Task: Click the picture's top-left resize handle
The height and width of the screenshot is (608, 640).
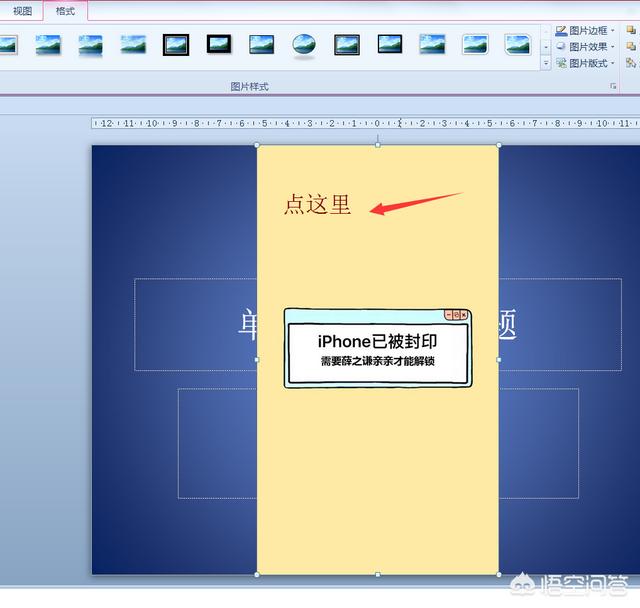Action: (257, 145)
